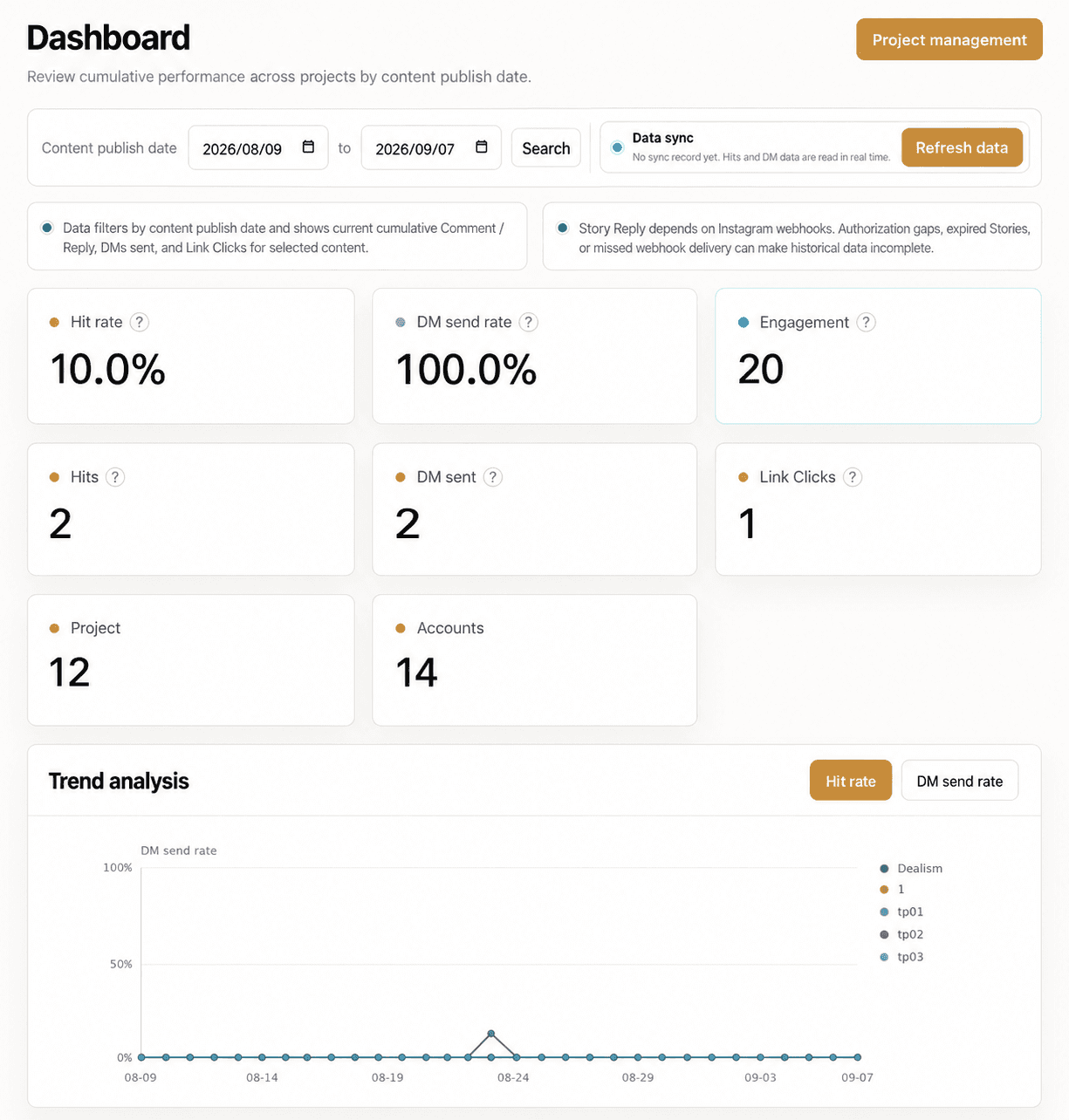Click the Data filters notice text
The height and width of the screenshot is (1120, 1069).
284,238
